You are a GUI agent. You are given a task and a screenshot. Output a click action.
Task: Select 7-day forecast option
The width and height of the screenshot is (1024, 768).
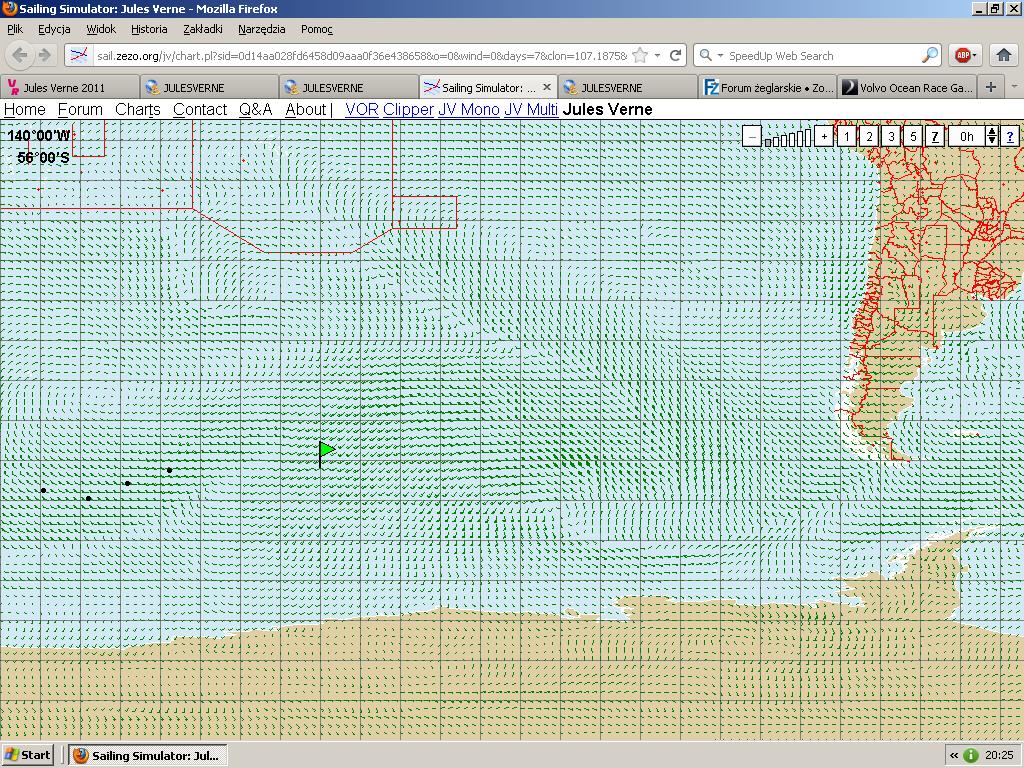(x=935, y=136)
